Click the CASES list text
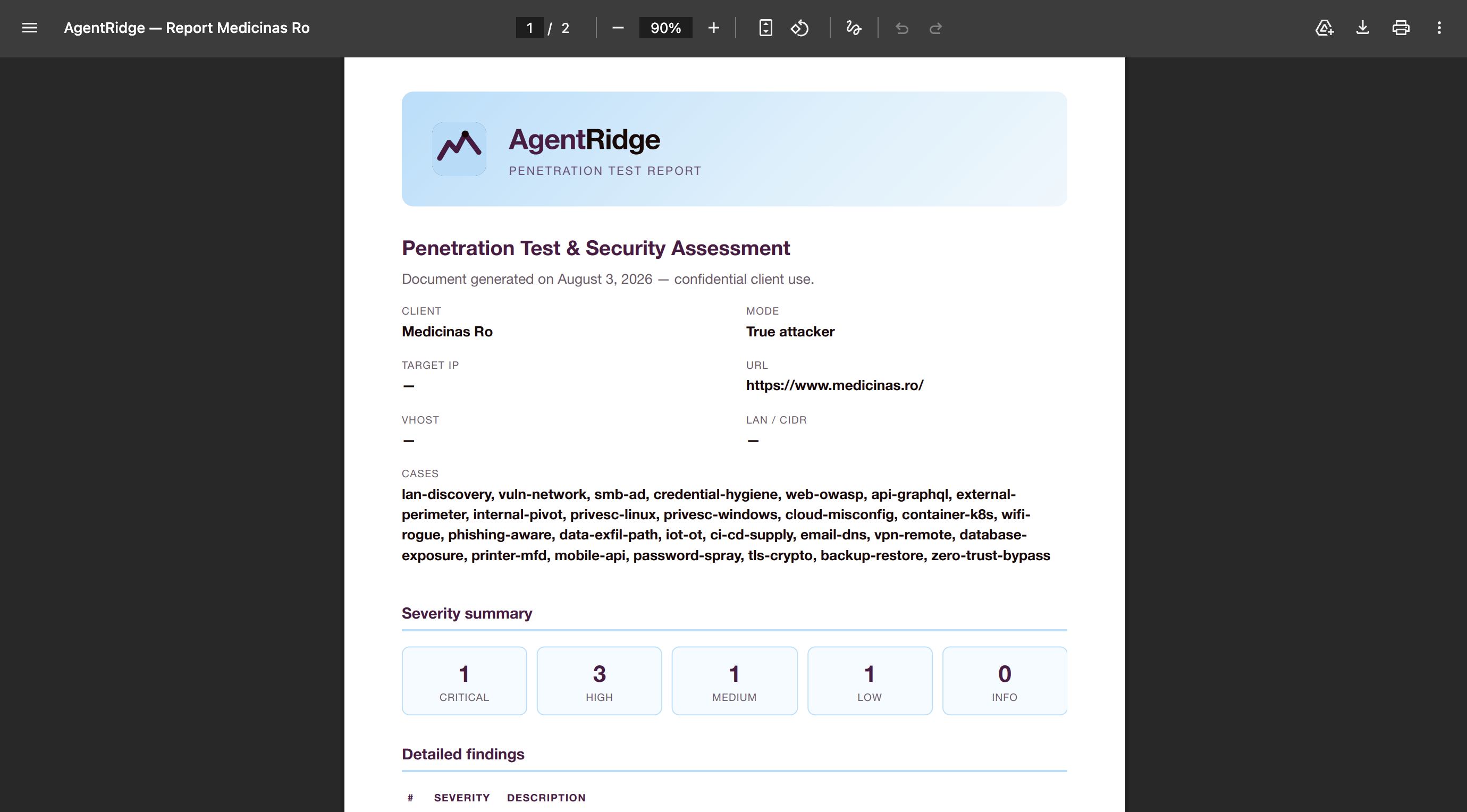The image size is (1467, 812). 726,525
